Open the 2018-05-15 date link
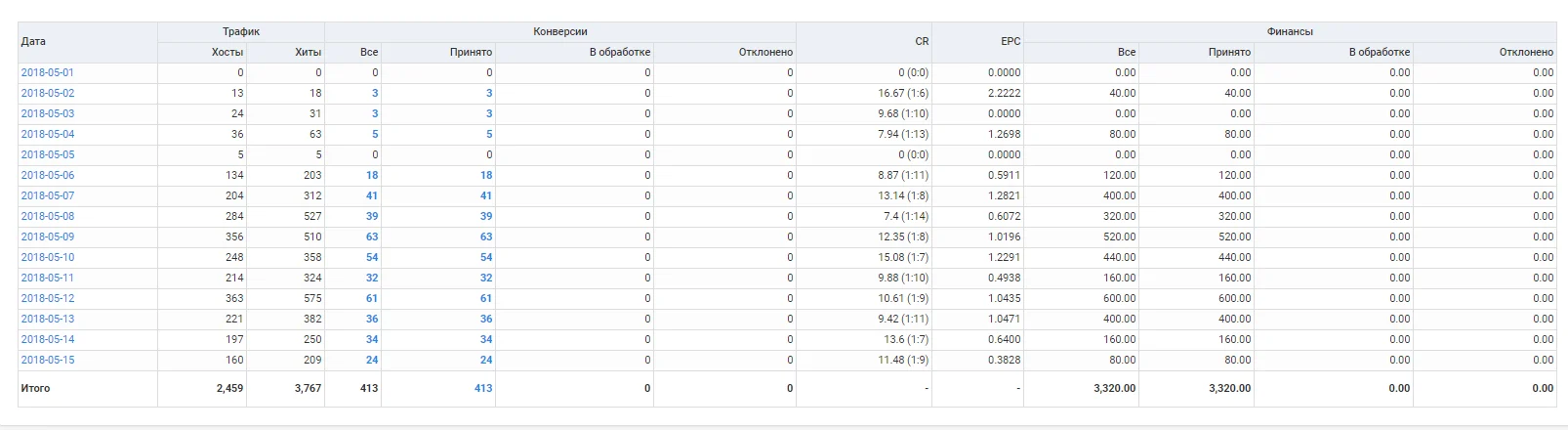This screenshot has height=430, width=1568. [x=47, y=360]
